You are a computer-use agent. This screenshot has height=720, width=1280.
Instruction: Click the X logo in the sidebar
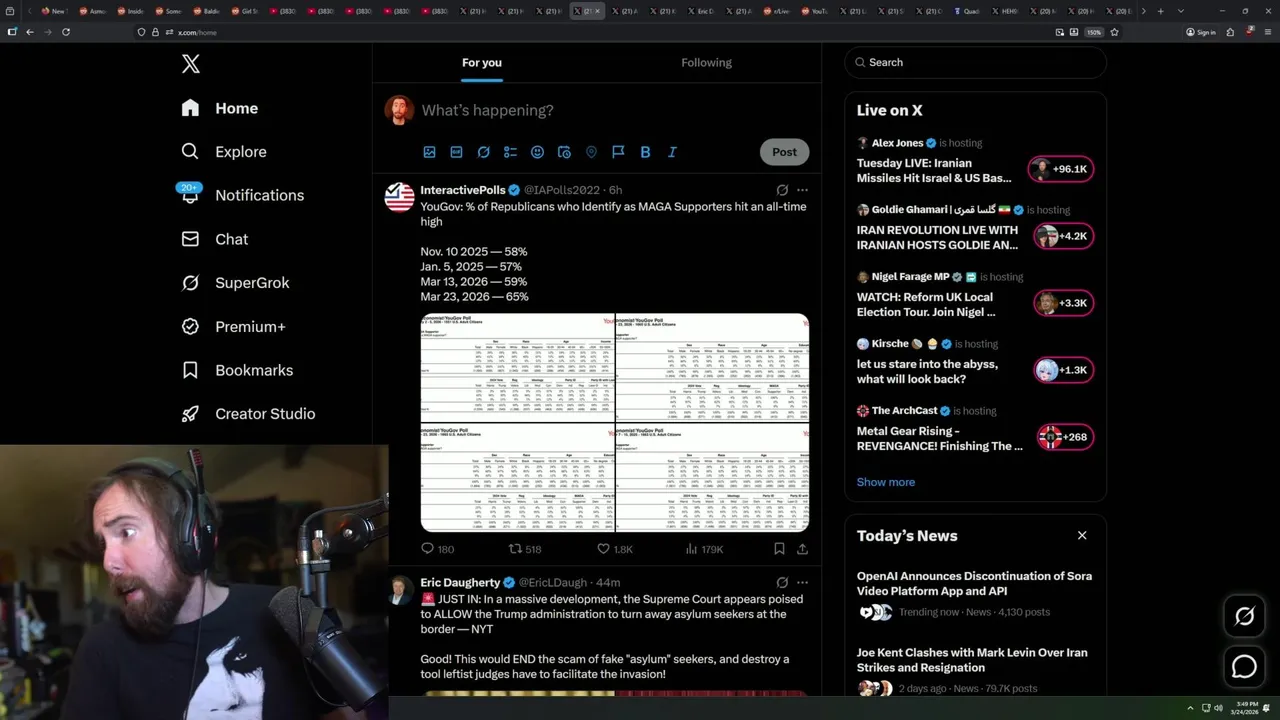[x=191, y=64]
